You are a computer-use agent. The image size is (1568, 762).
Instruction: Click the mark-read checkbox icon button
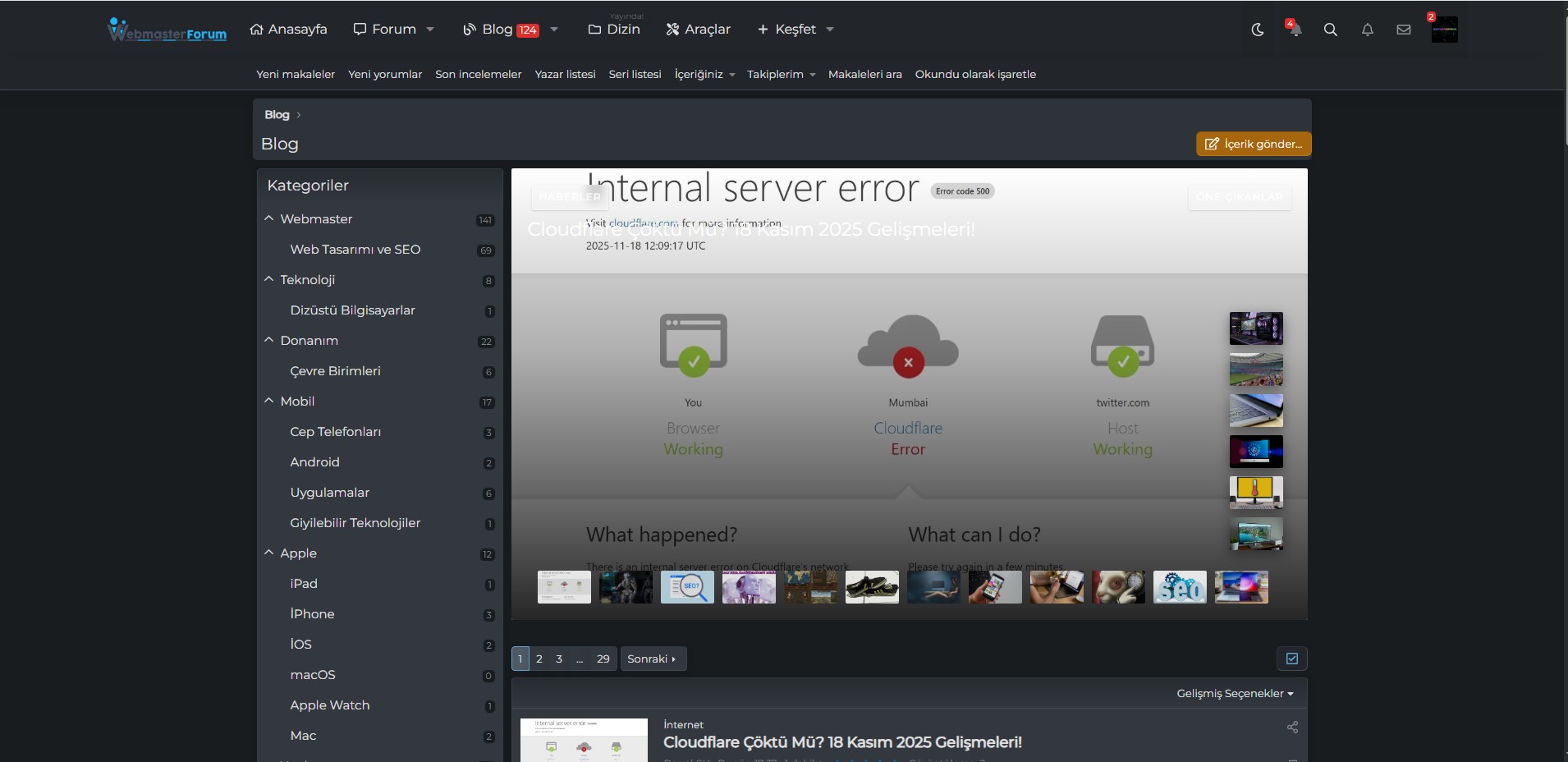click(1291, 659)
